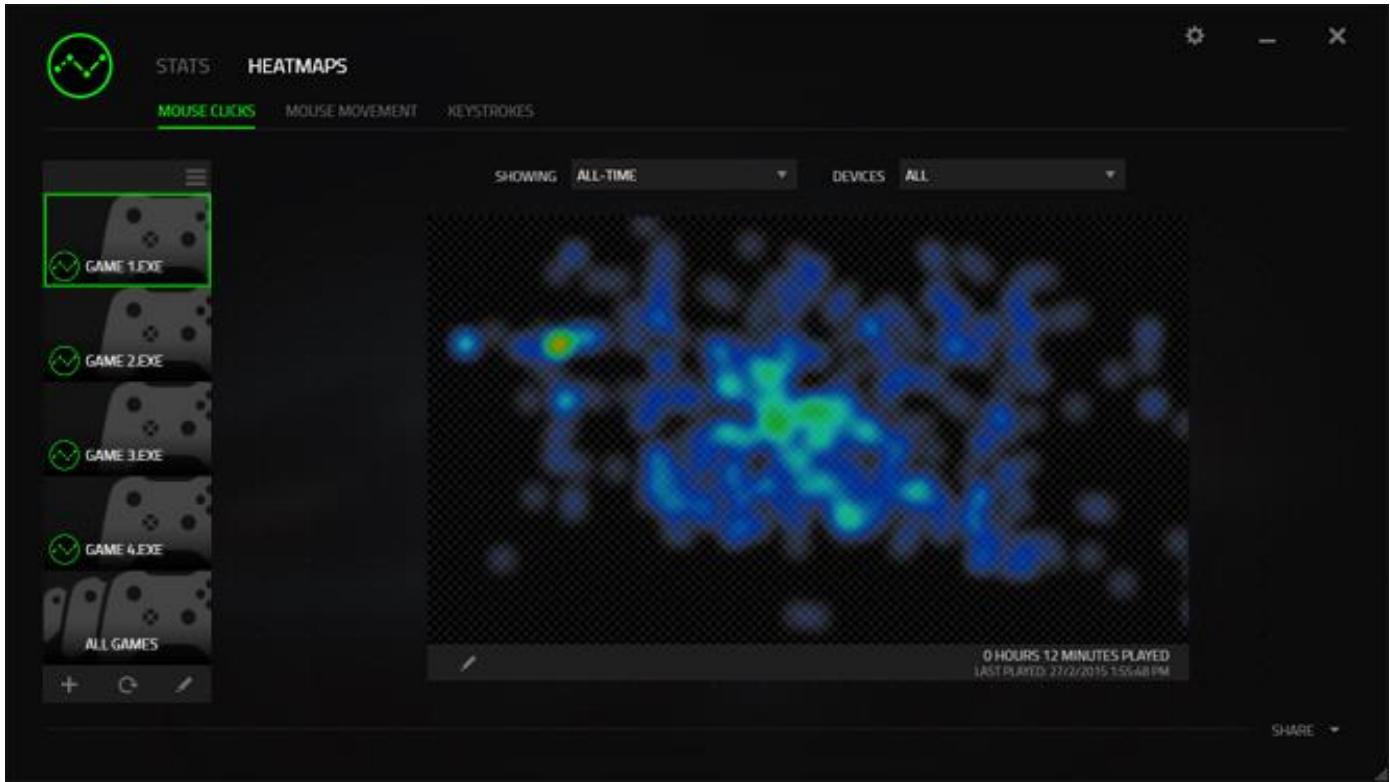Edit game list with the pencil icon below the list

(x=184, y=687)
